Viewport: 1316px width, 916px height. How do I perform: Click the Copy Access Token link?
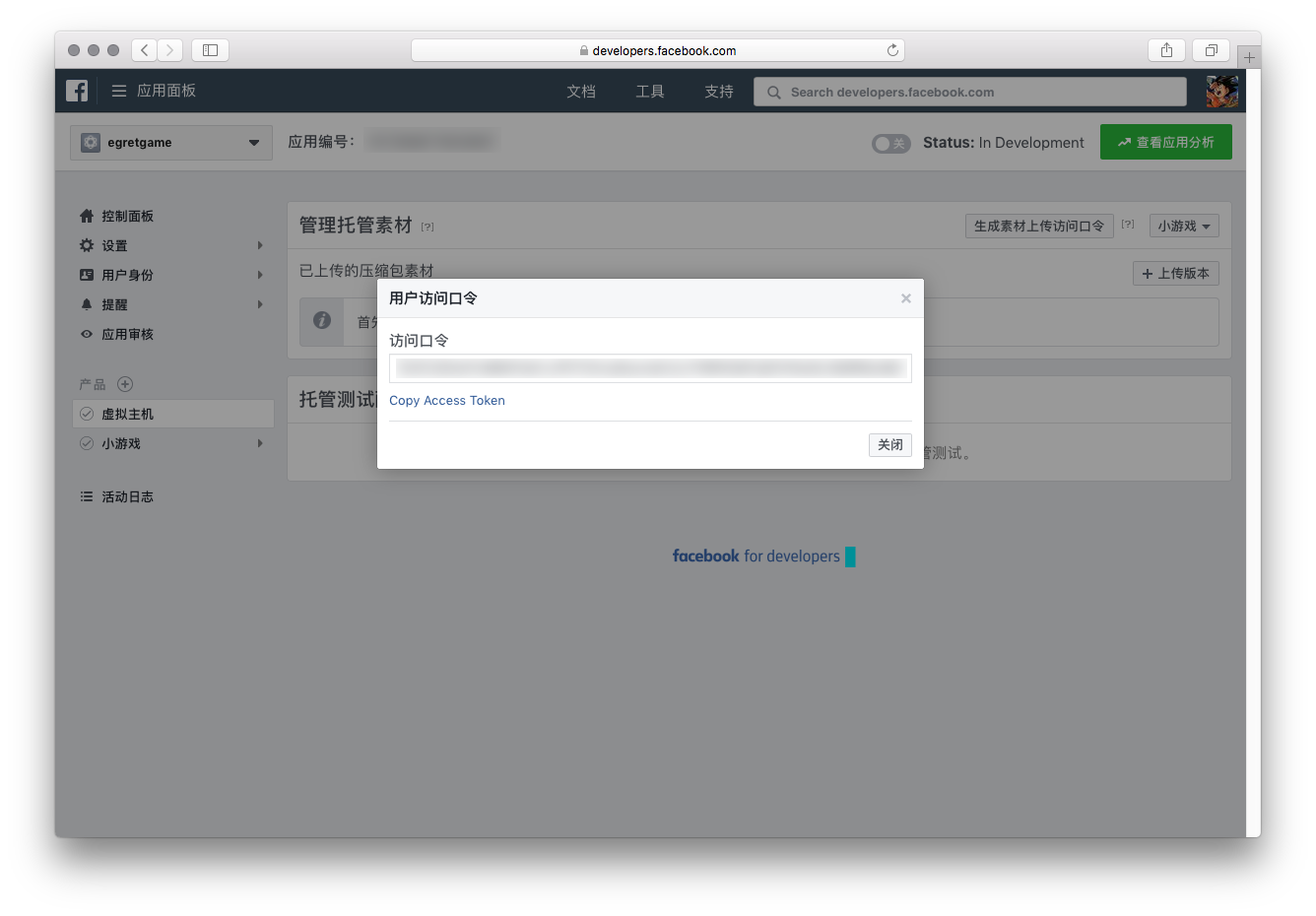pyautogui.click(x=447, y=401)
